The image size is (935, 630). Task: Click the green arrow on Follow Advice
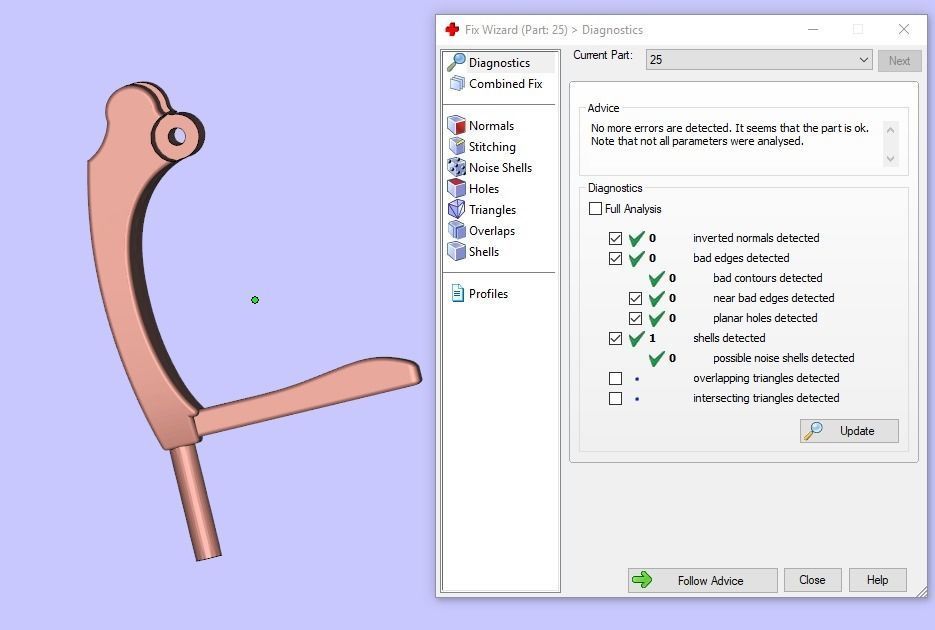pos(642,579)
